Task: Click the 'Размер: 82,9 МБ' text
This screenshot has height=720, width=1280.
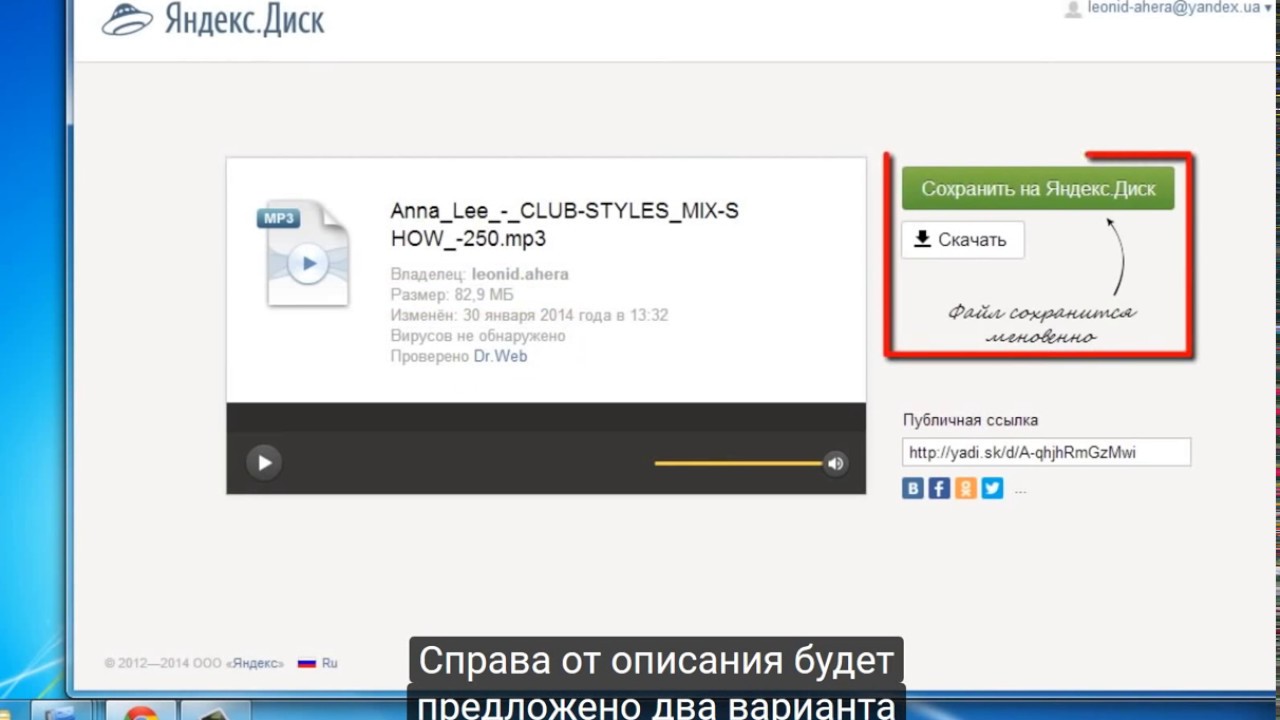Action: pyautogui.click(x=452, y=295)
